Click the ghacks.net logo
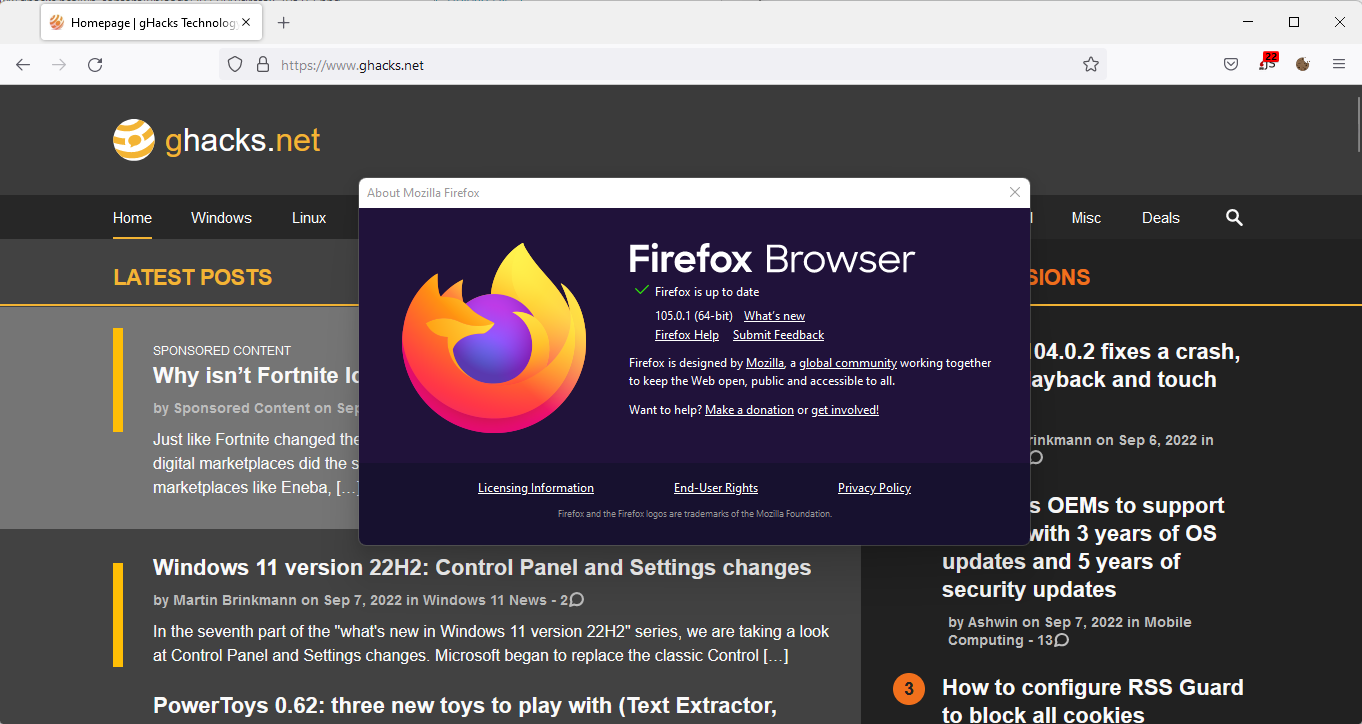 pos(217,140)
